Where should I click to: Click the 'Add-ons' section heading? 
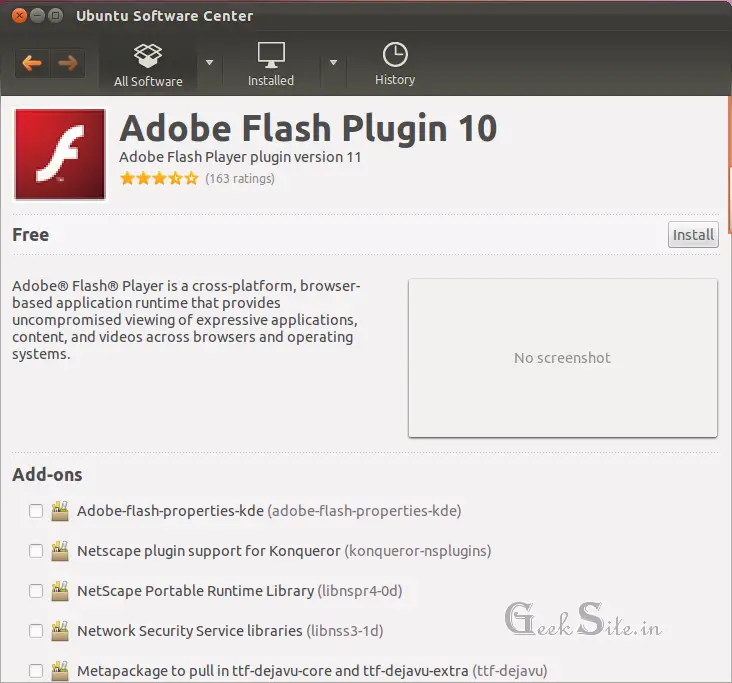click(47, 475)
